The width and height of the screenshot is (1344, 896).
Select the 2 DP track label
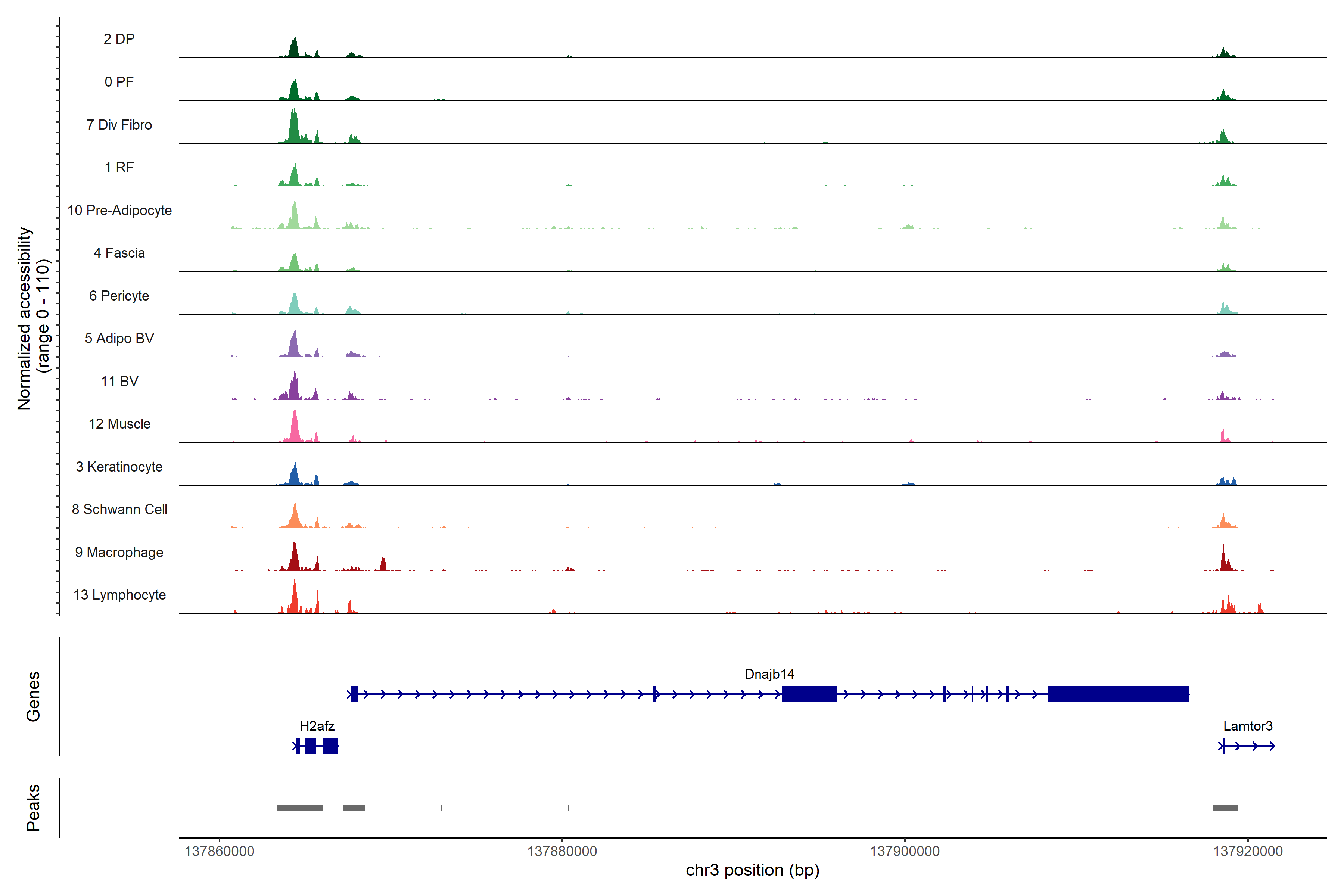(x=119, y=39)
